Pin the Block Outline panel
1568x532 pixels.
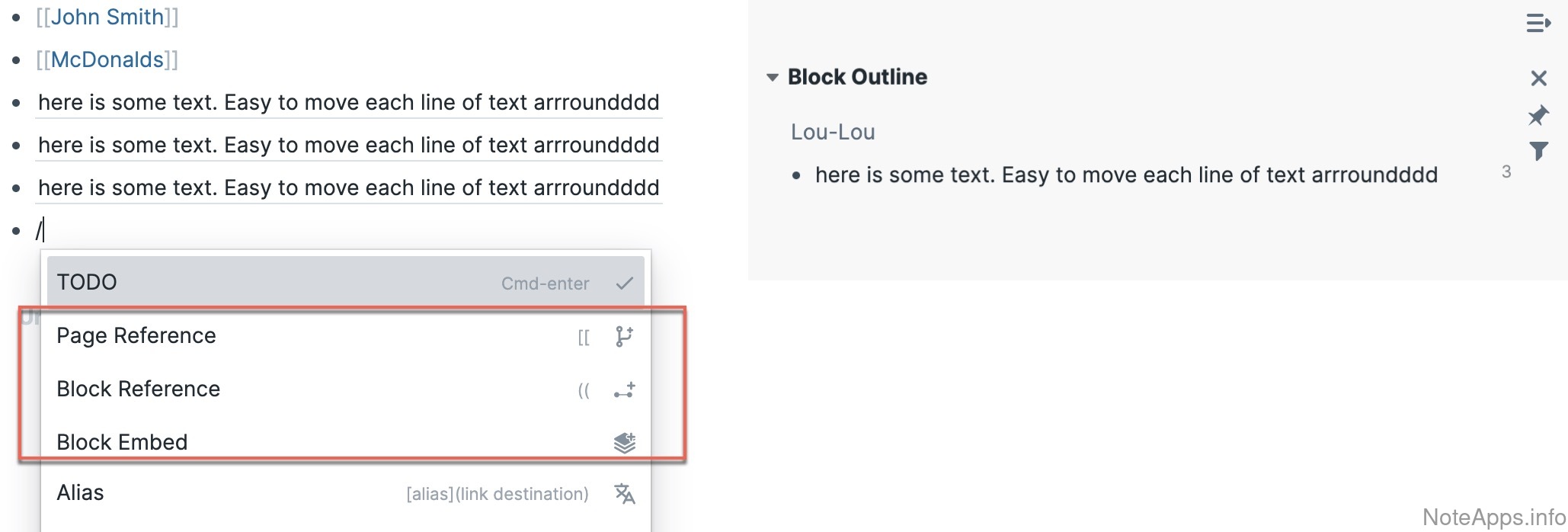click(x=1538, y=116)
